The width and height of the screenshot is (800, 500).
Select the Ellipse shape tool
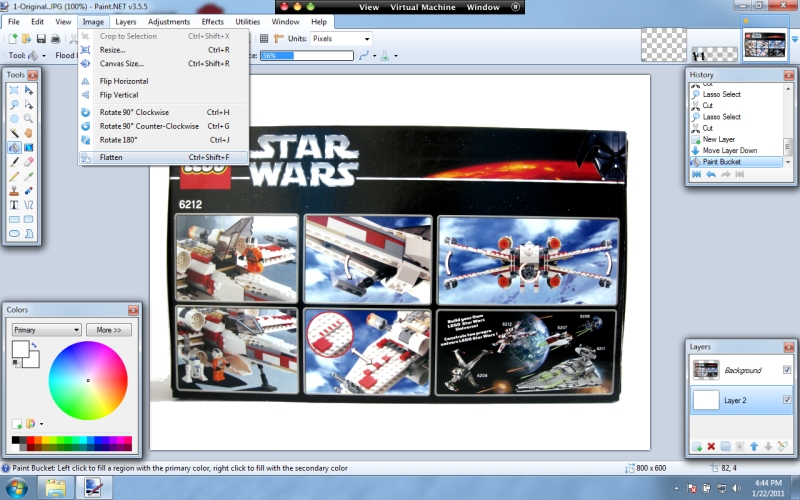[14, 234]
